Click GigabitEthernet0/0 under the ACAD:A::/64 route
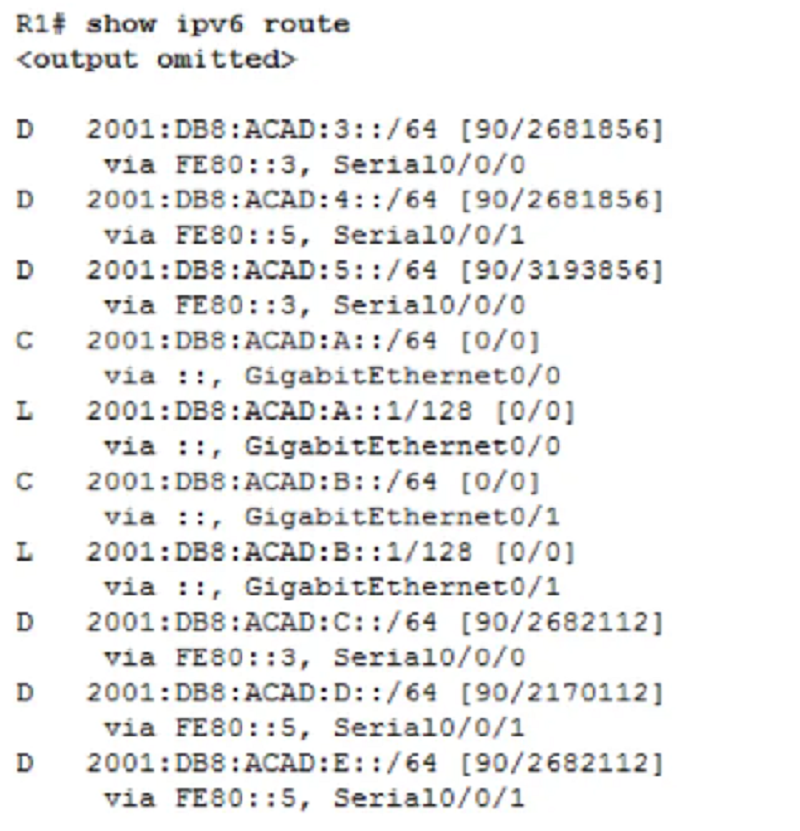 402,376
